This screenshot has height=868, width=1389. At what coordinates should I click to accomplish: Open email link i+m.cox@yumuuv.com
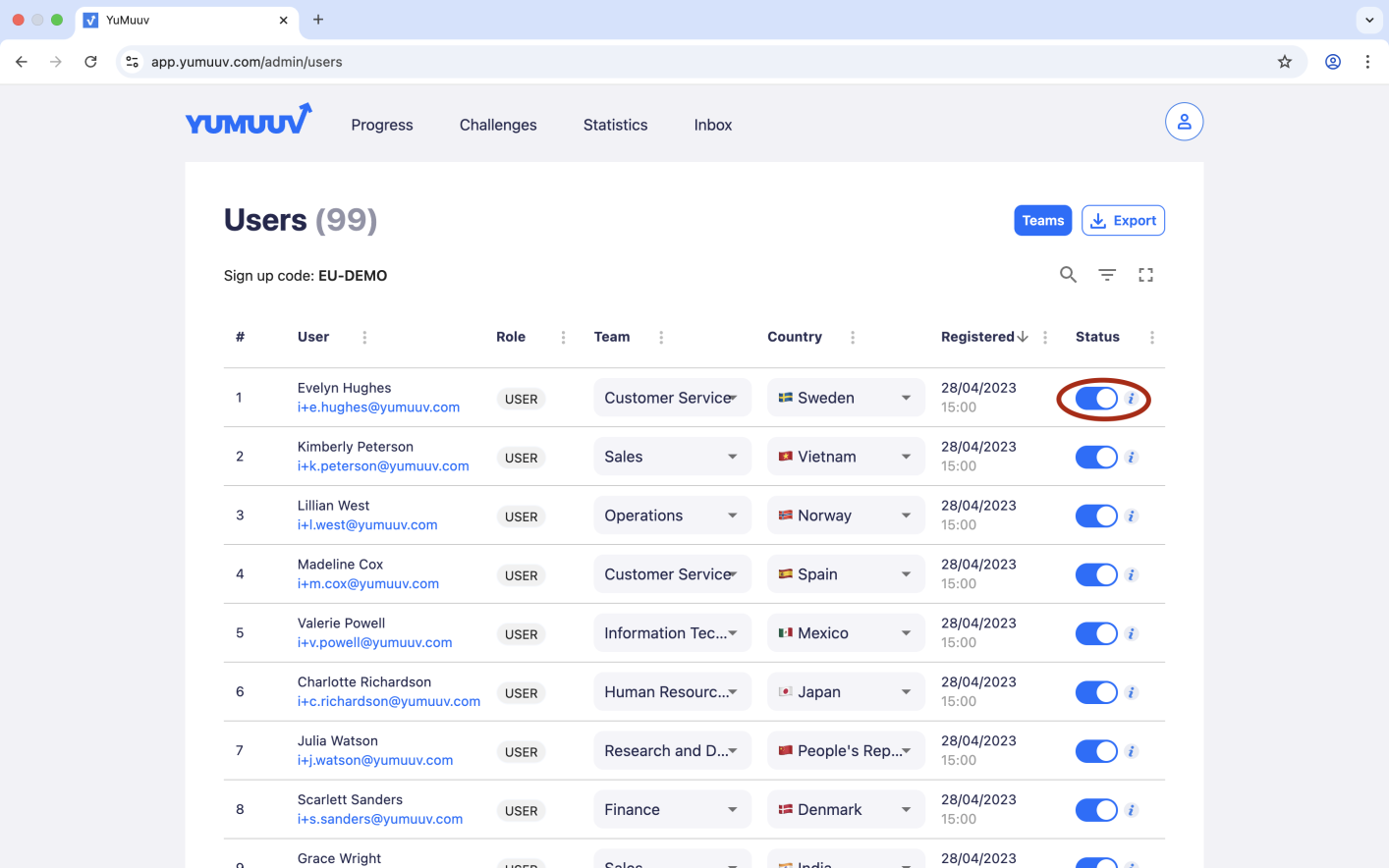pos(368,584)
